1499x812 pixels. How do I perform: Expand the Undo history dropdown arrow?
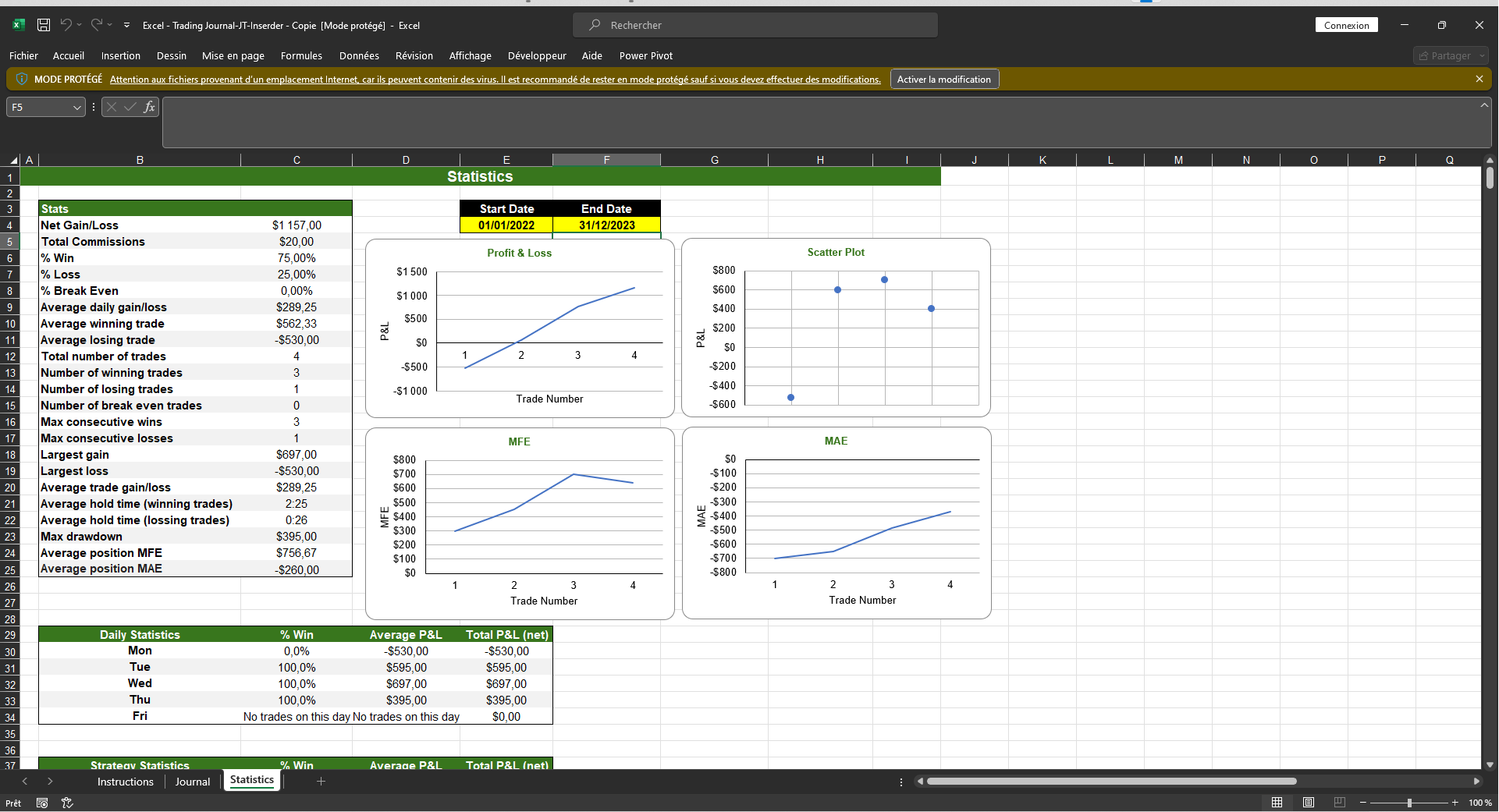[x=80, y=25]
